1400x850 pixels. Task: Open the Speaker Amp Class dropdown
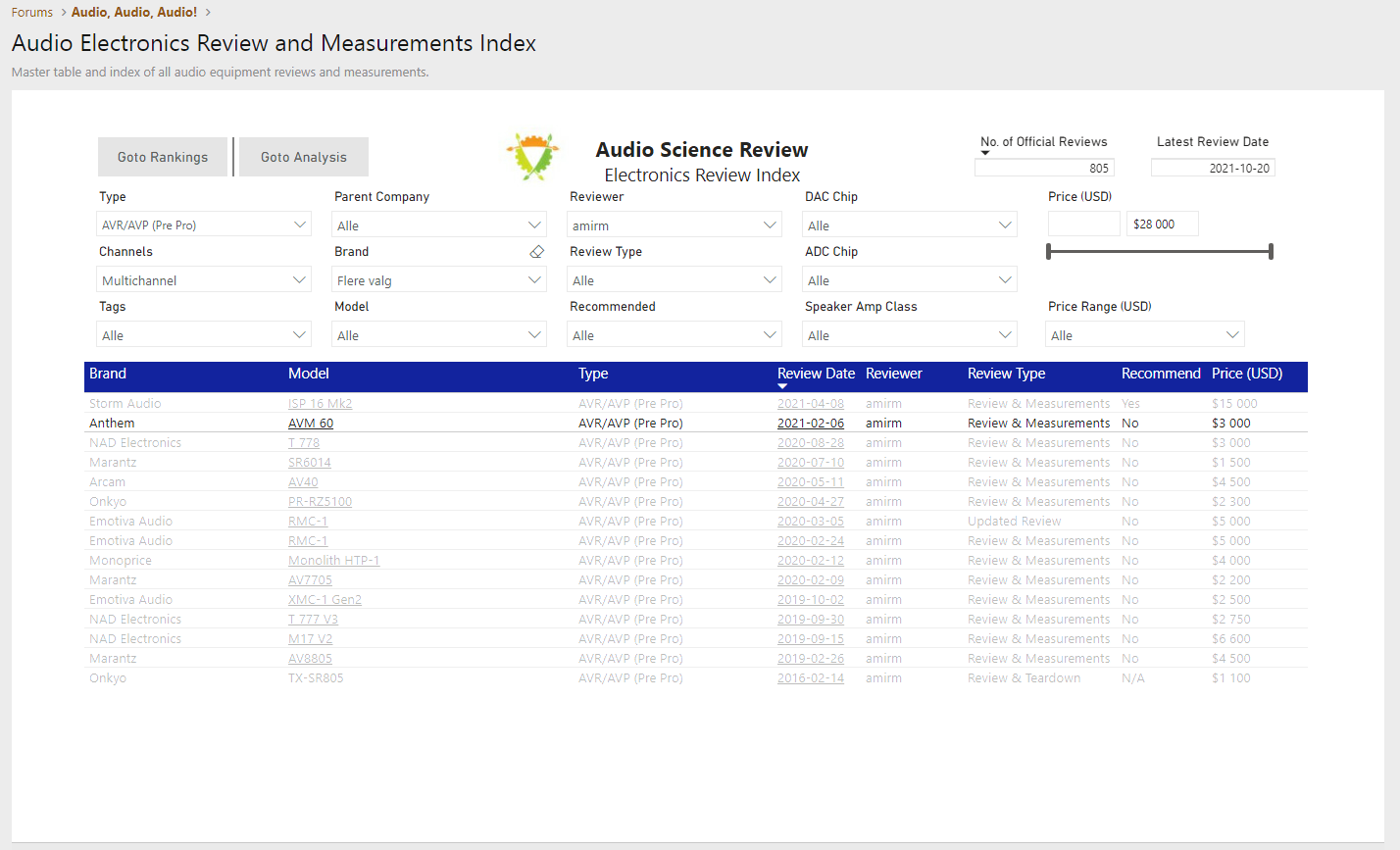pos(909,335)
